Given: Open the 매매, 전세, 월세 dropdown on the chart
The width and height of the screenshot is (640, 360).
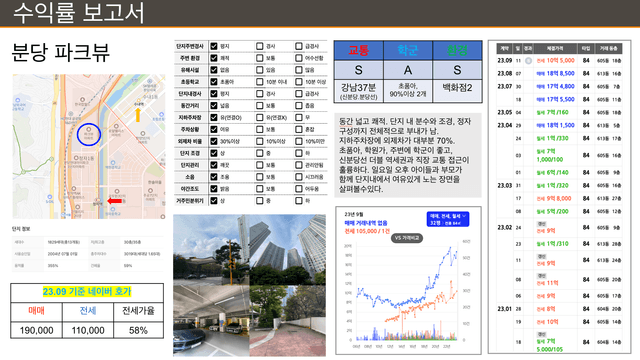Looking at the screenshot, I should [x=448, y=219].
